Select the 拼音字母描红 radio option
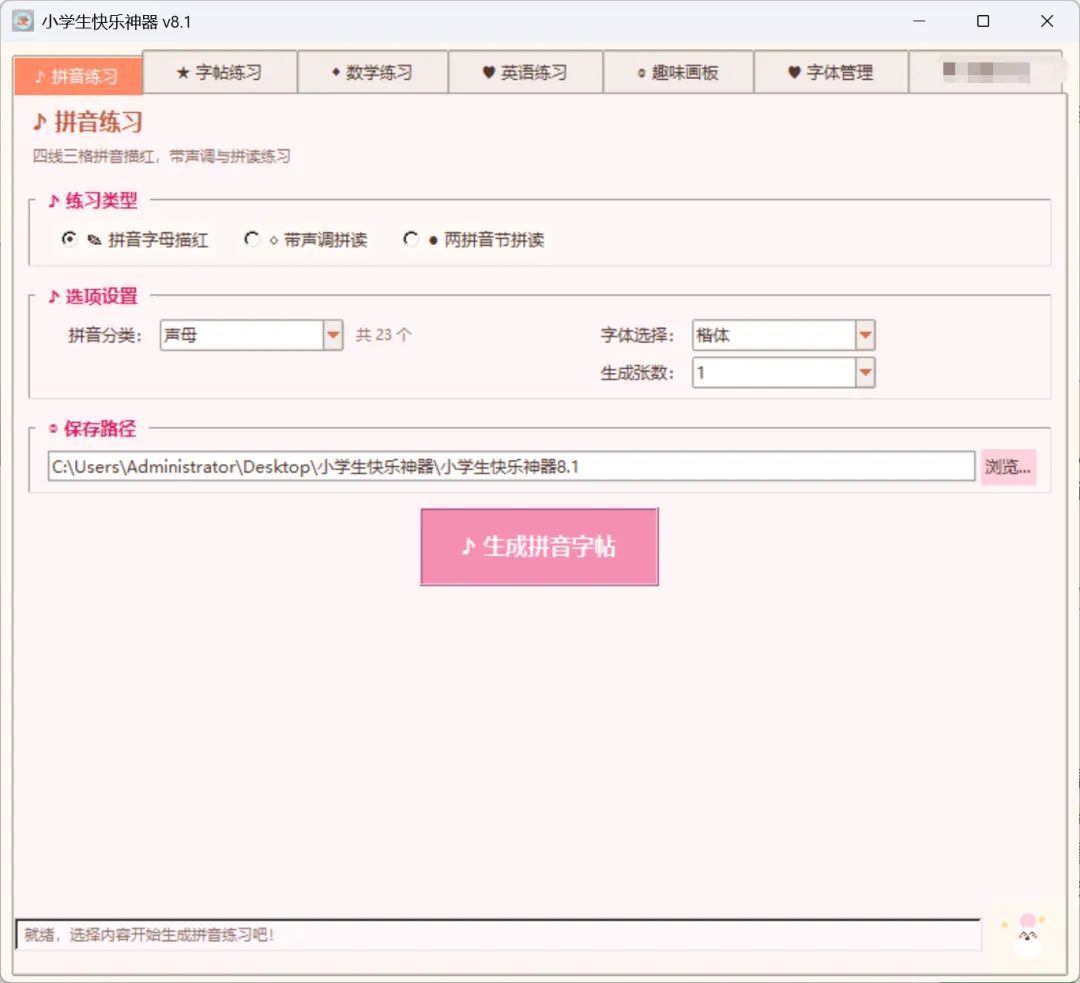The image size is (1080, 983). 135,239
